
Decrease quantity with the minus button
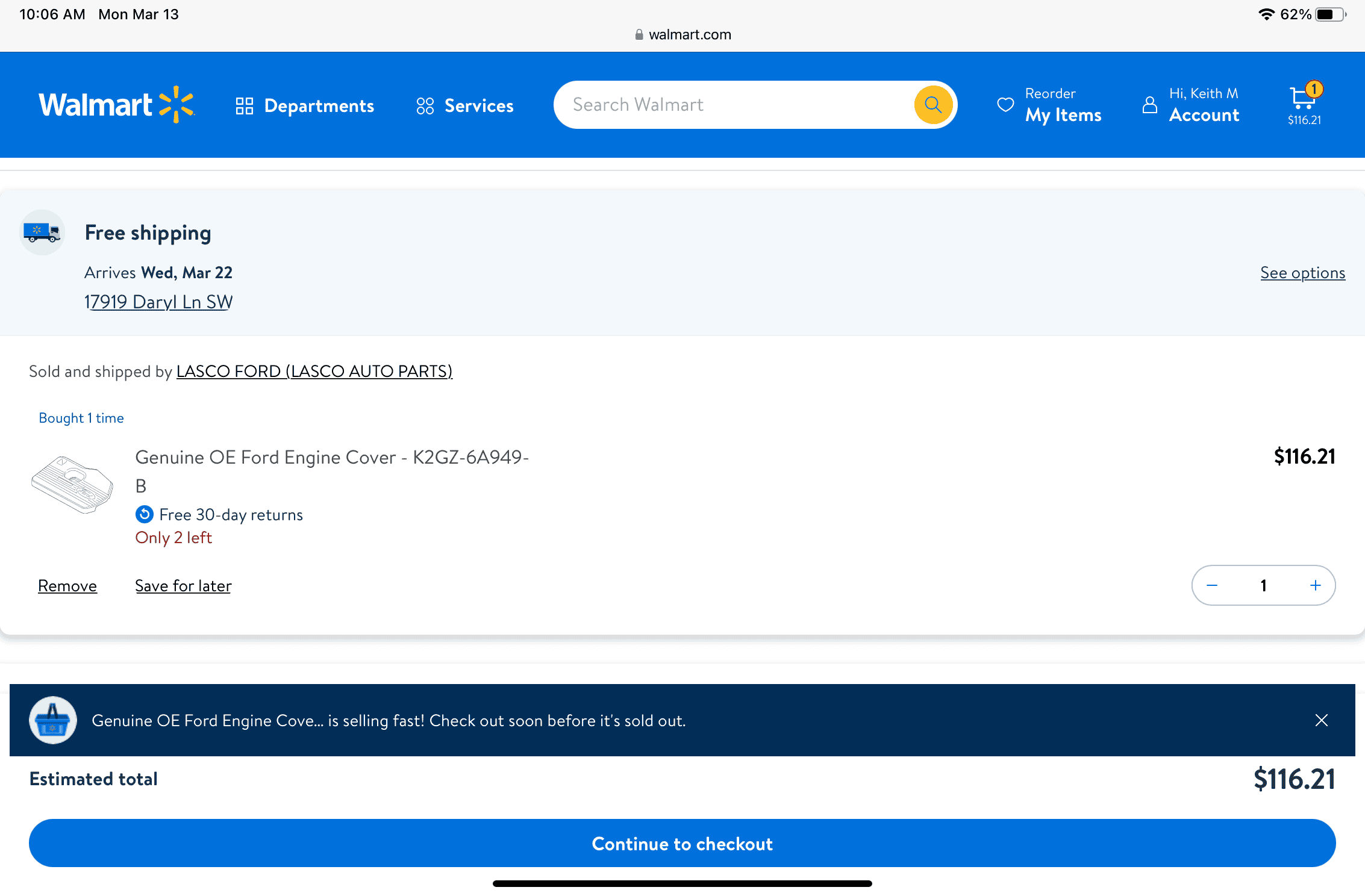point(1213,585)
